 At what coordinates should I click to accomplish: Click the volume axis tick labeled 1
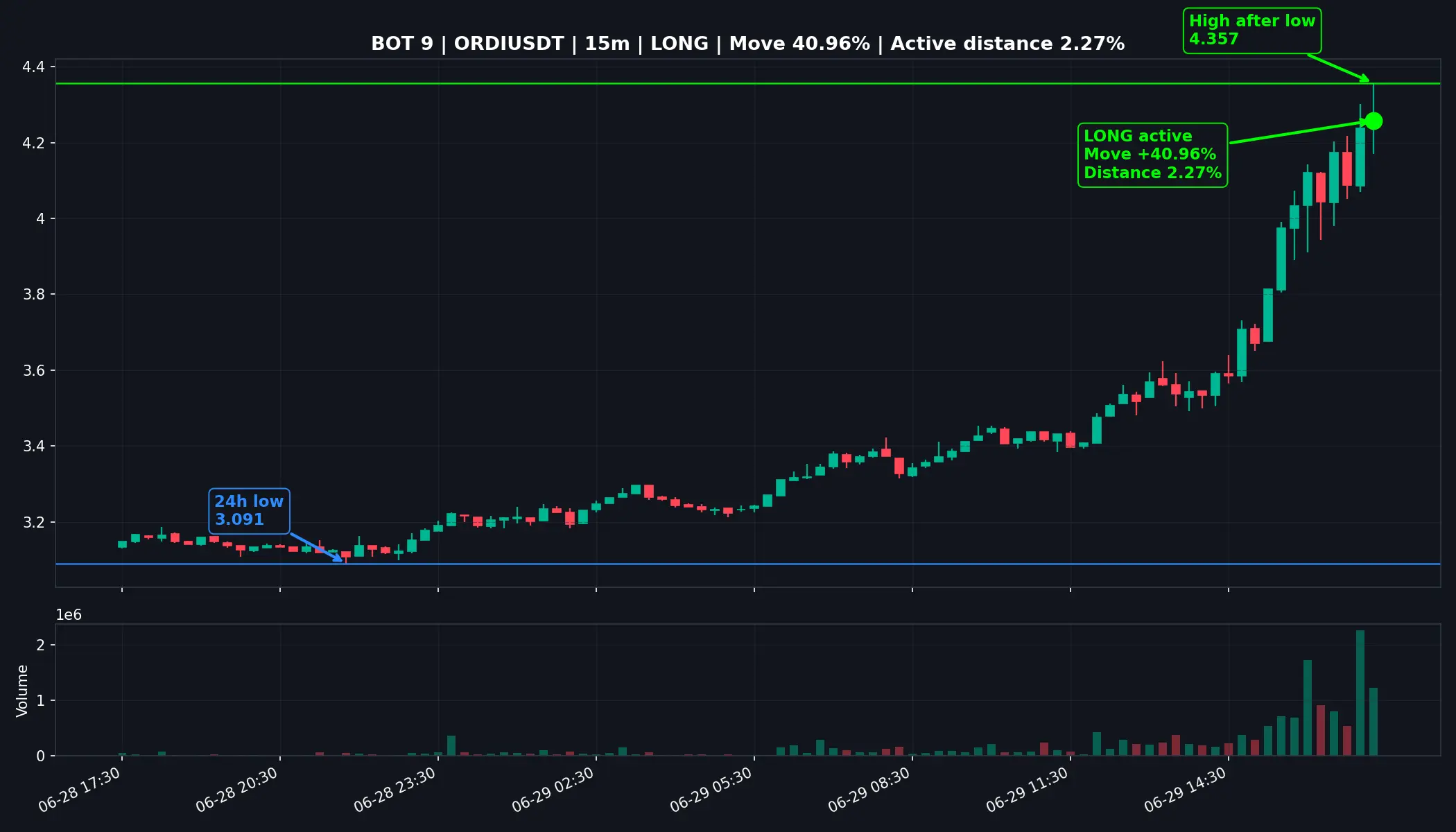40,701
